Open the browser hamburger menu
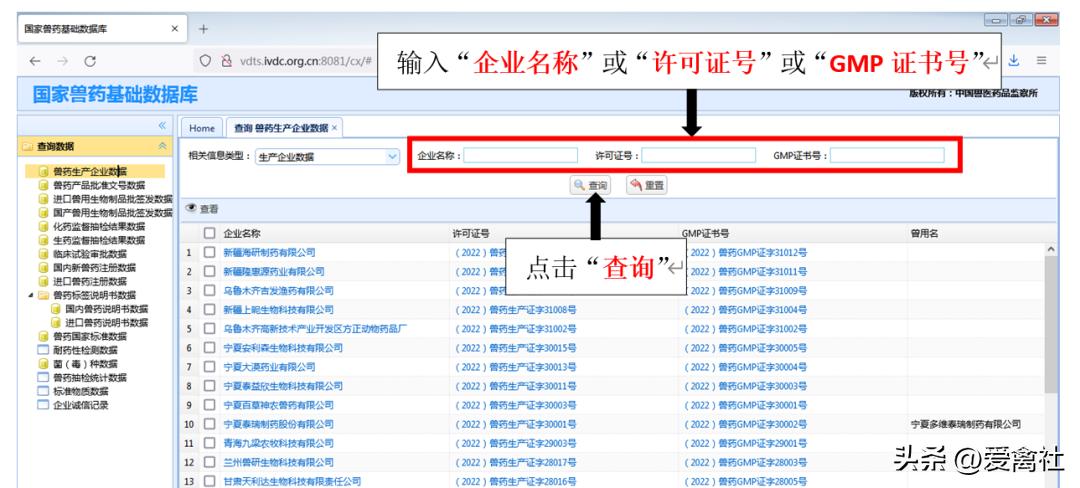Viewport: 1080px width, 488px height. pos(1041,61)
